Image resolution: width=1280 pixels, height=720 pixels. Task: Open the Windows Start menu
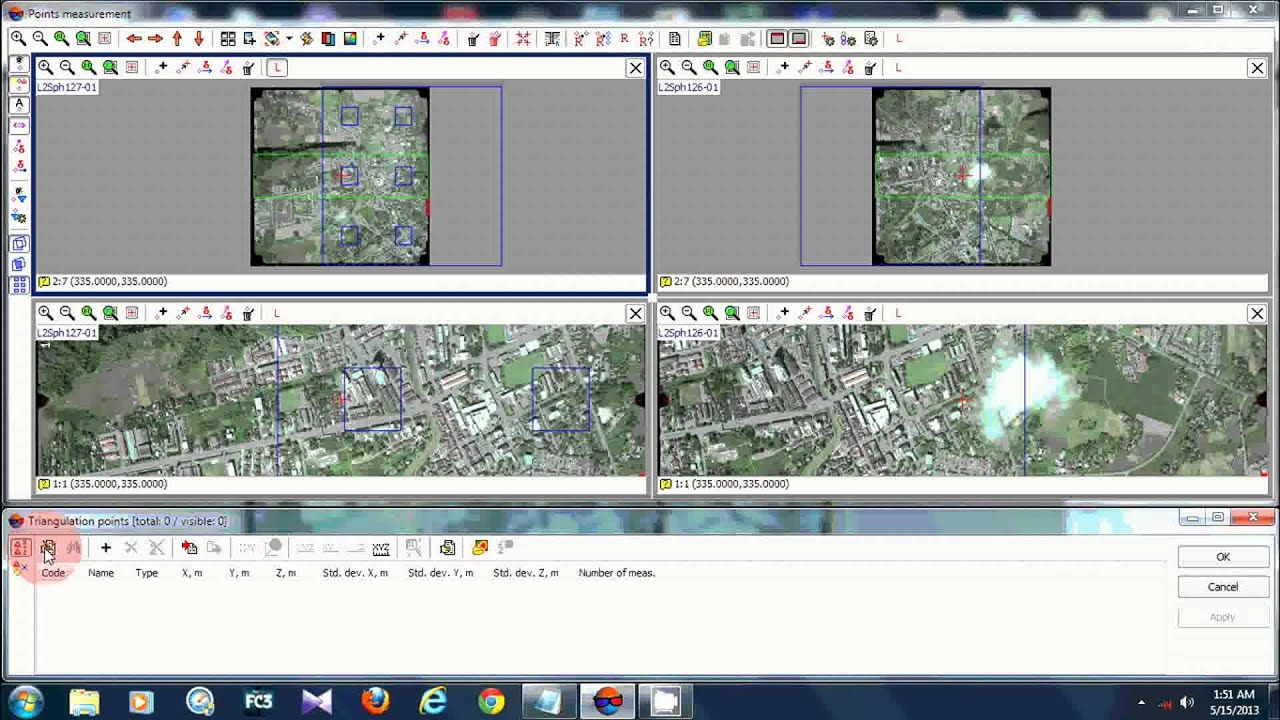(25, 701)
